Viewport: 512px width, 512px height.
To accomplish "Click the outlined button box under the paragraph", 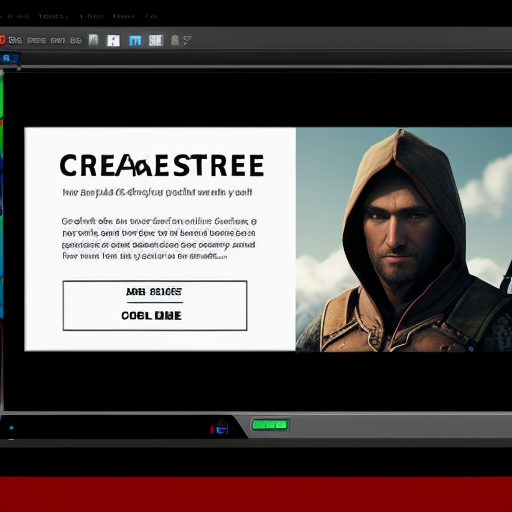I will point(155,305).
